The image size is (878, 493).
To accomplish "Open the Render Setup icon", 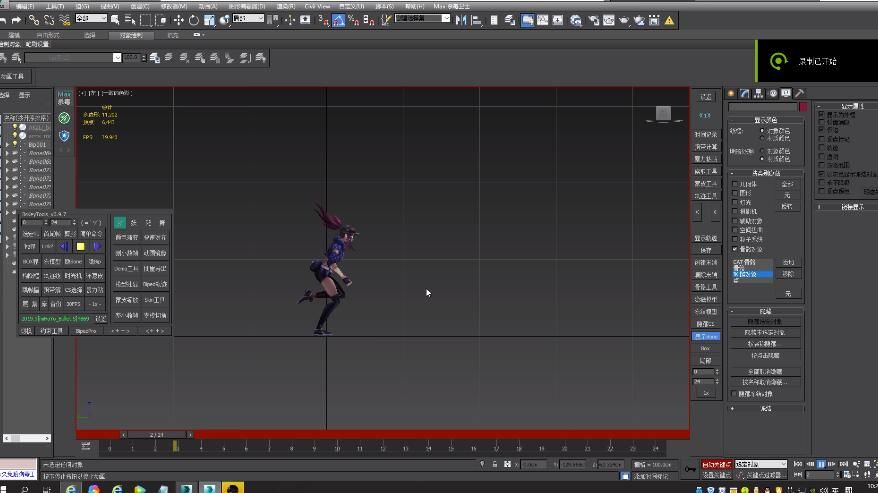I will pos(594,20).
